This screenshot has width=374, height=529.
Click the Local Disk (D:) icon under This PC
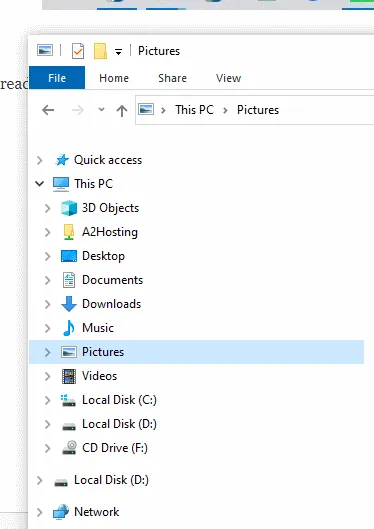click(69, 426)
